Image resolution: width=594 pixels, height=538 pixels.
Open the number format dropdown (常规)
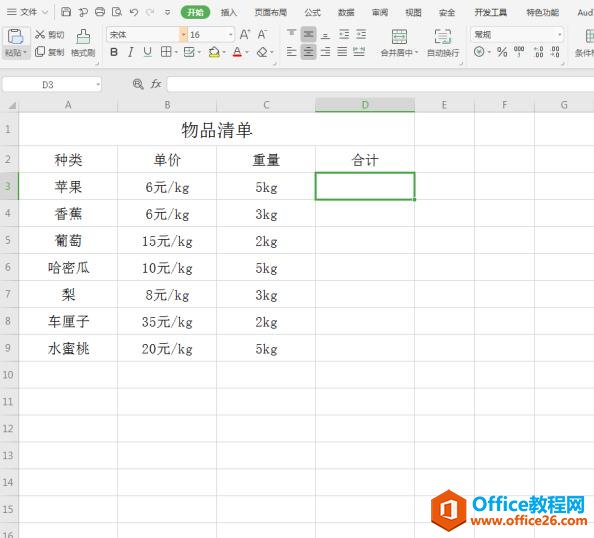tap(559, 34)
